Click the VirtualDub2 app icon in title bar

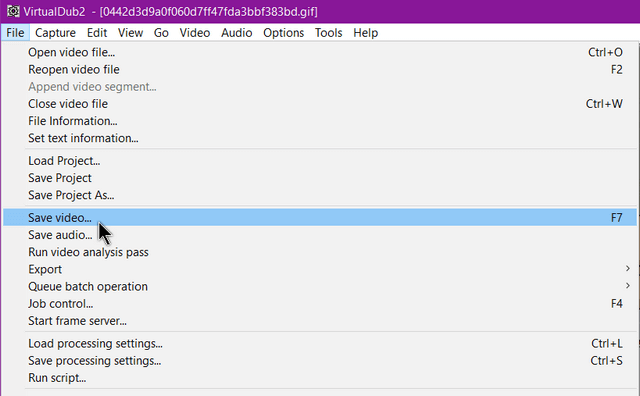(x=13, y=11)
